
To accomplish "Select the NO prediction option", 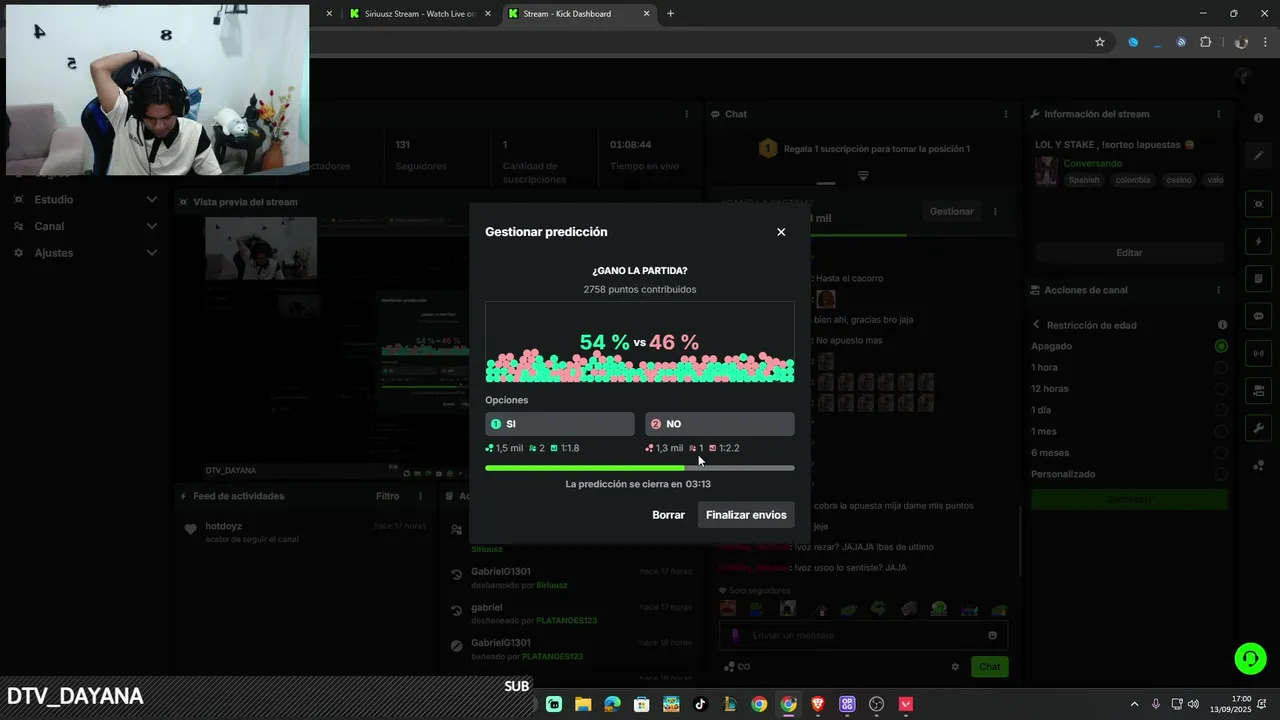I will 720,424.
